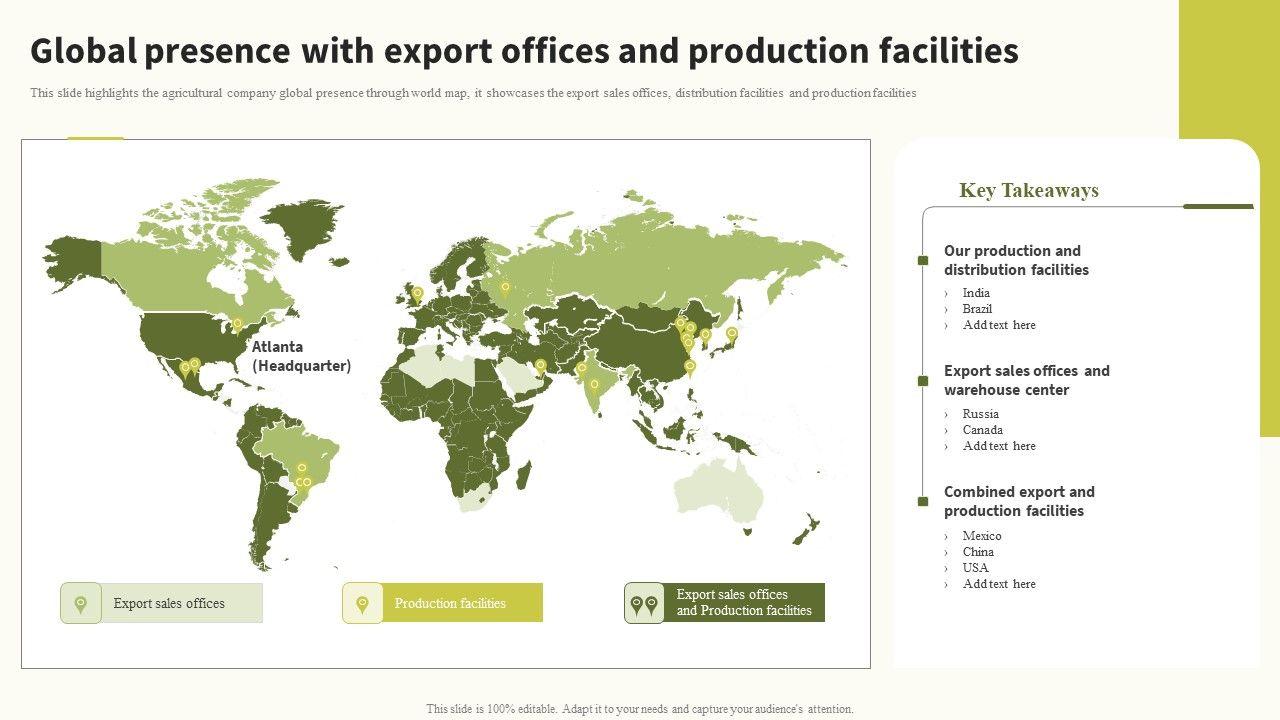The image size is (1280, 720).
Task: Select the map pin in western Russia
Action: (505, 288)
